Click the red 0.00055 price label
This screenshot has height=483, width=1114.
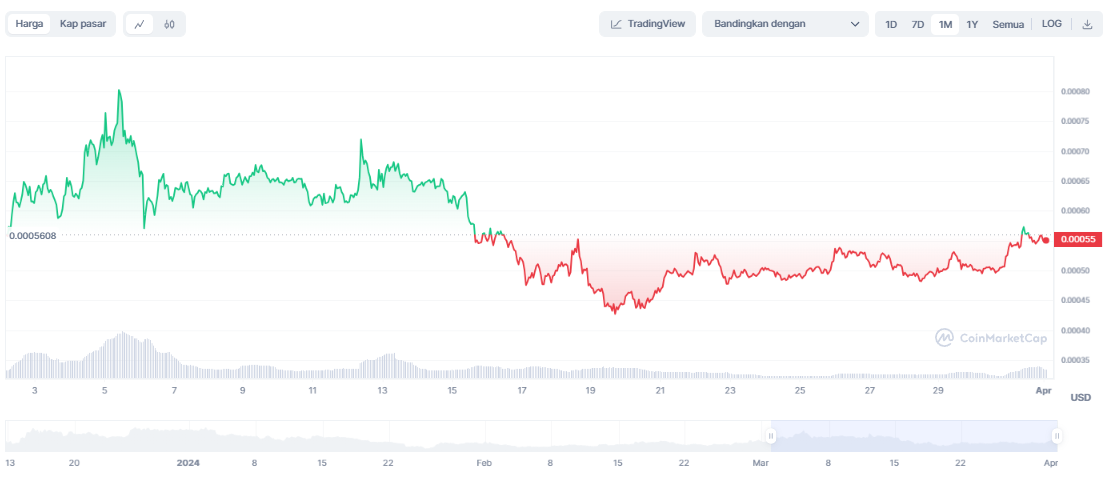pos(1079,239)
